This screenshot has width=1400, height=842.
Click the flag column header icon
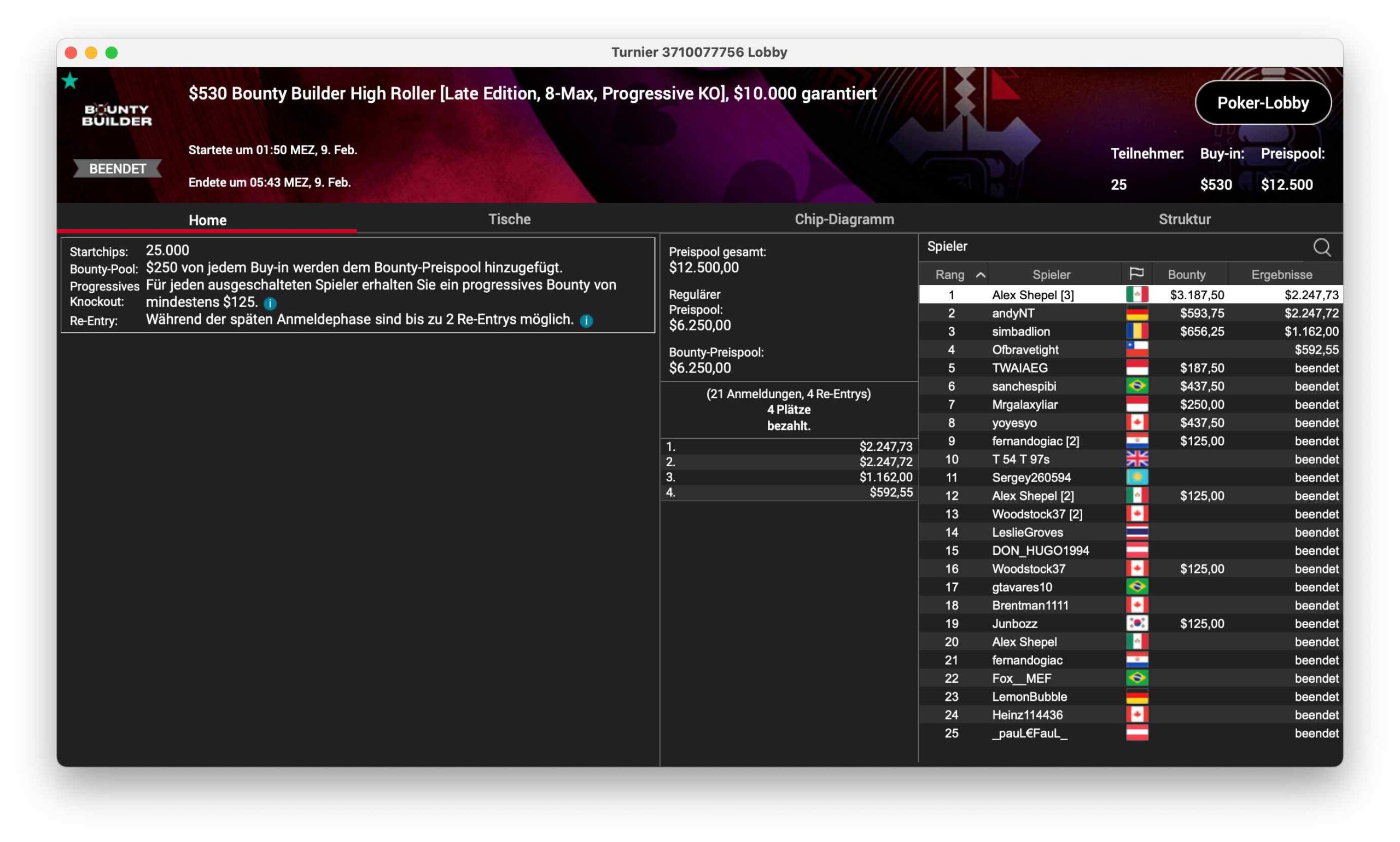pyautogui.click(x=1136, y=274)
